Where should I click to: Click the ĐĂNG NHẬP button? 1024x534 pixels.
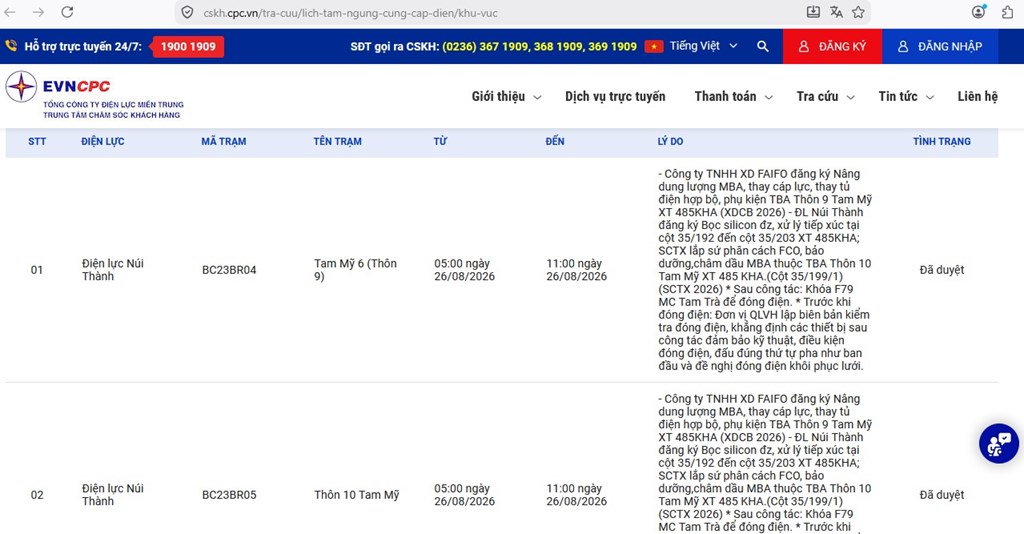[940, 46]
